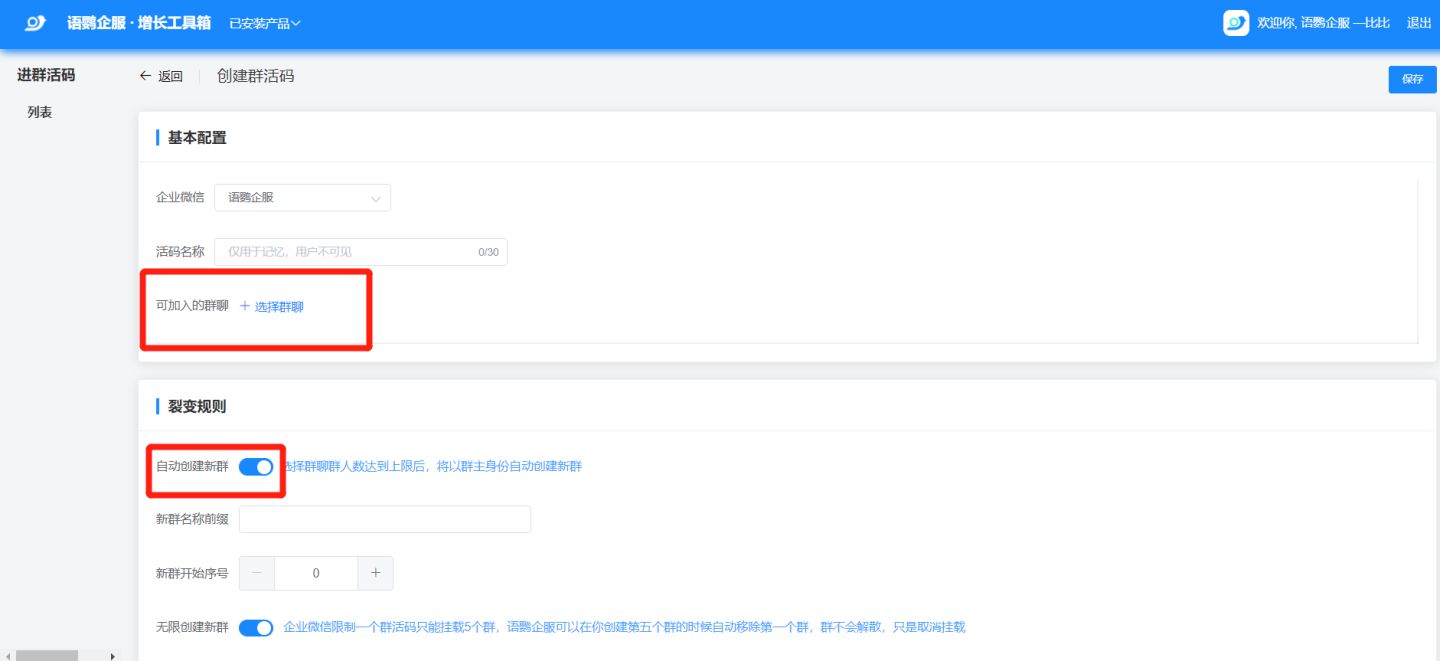Open the 已安装产品 dropdown menu
Image resolution: width=1440 pixels, height=661 pixels.
click(264, 23)
